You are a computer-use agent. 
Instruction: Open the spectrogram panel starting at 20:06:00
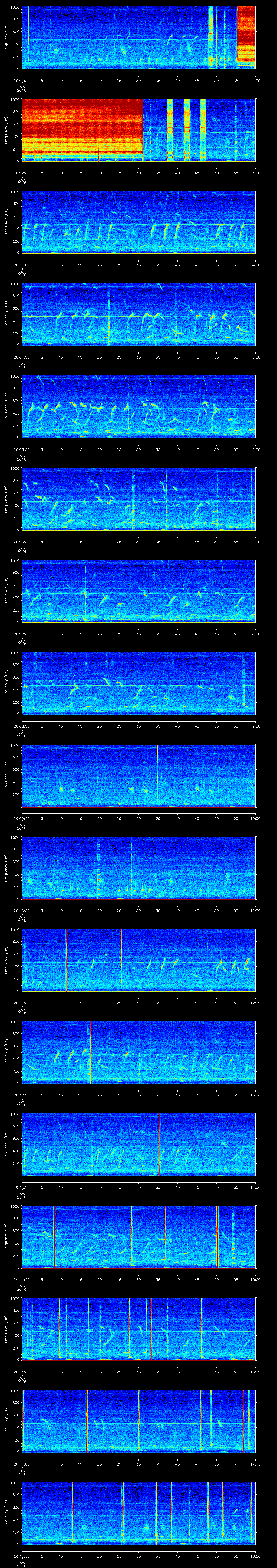[139, 499]
